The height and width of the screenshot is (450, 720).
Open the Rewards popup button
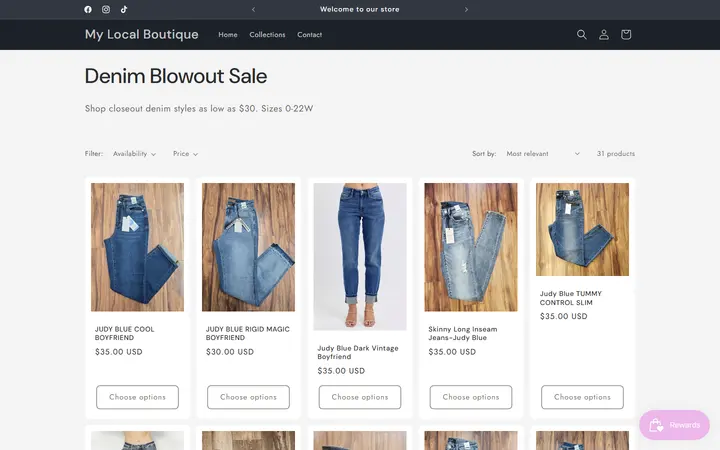(674, 425)
